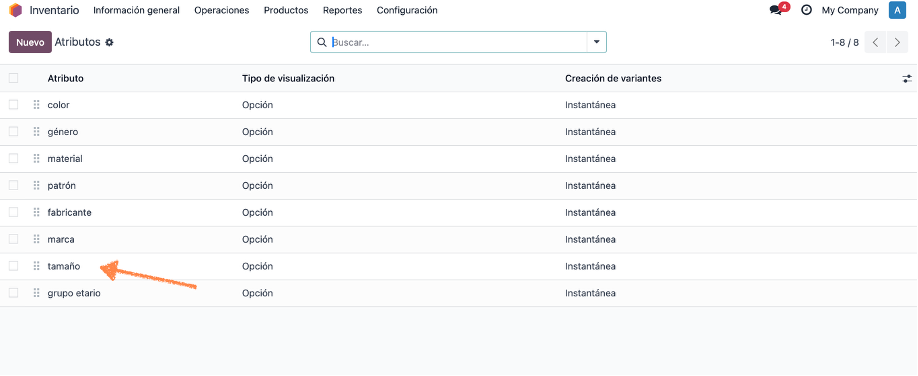The width and height of the screenshot is (918, 376).
Task: Open the user avatar menu
Action: (x=897, y=10)
